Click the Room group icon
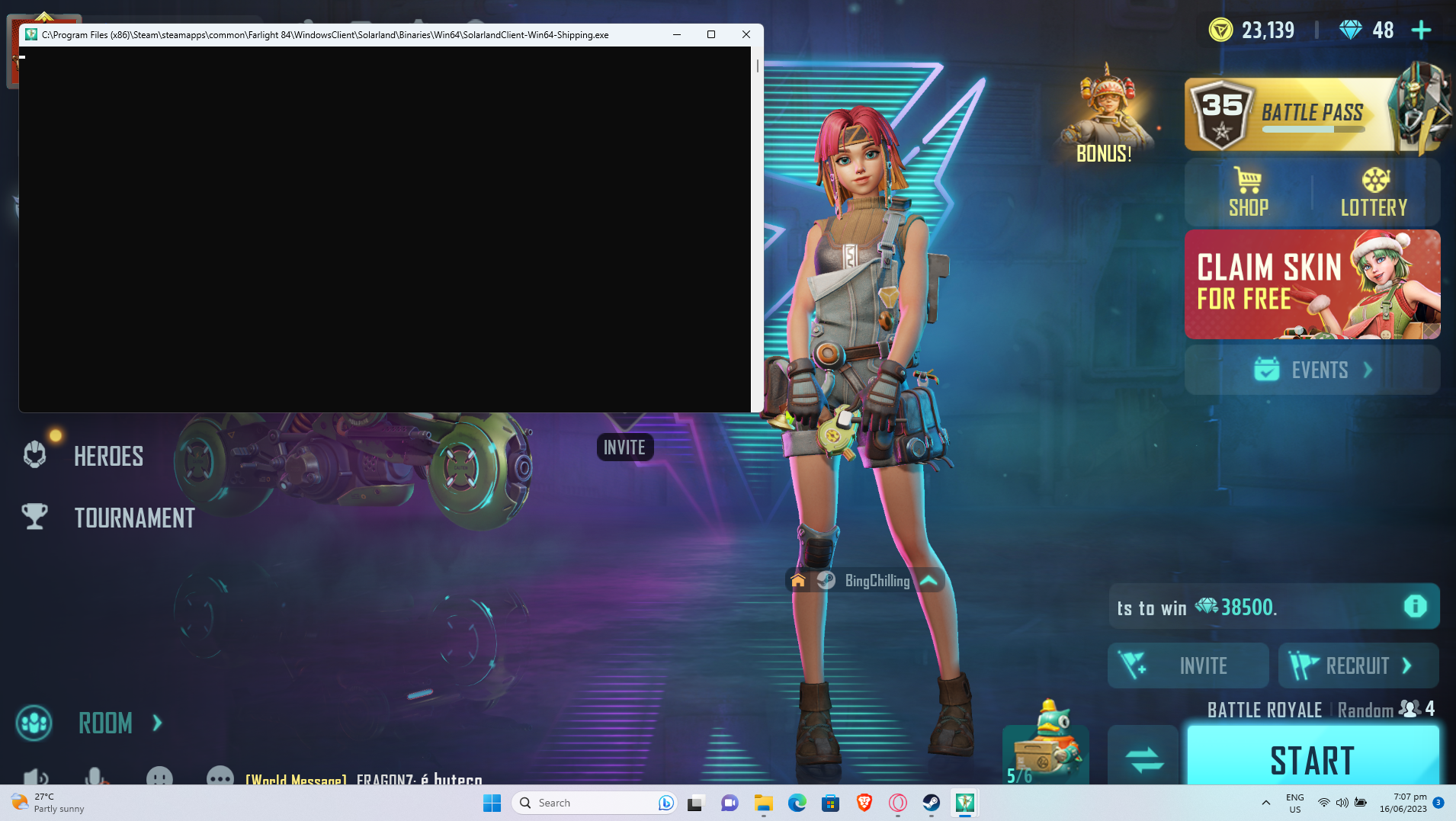 (x=34, y=723)
